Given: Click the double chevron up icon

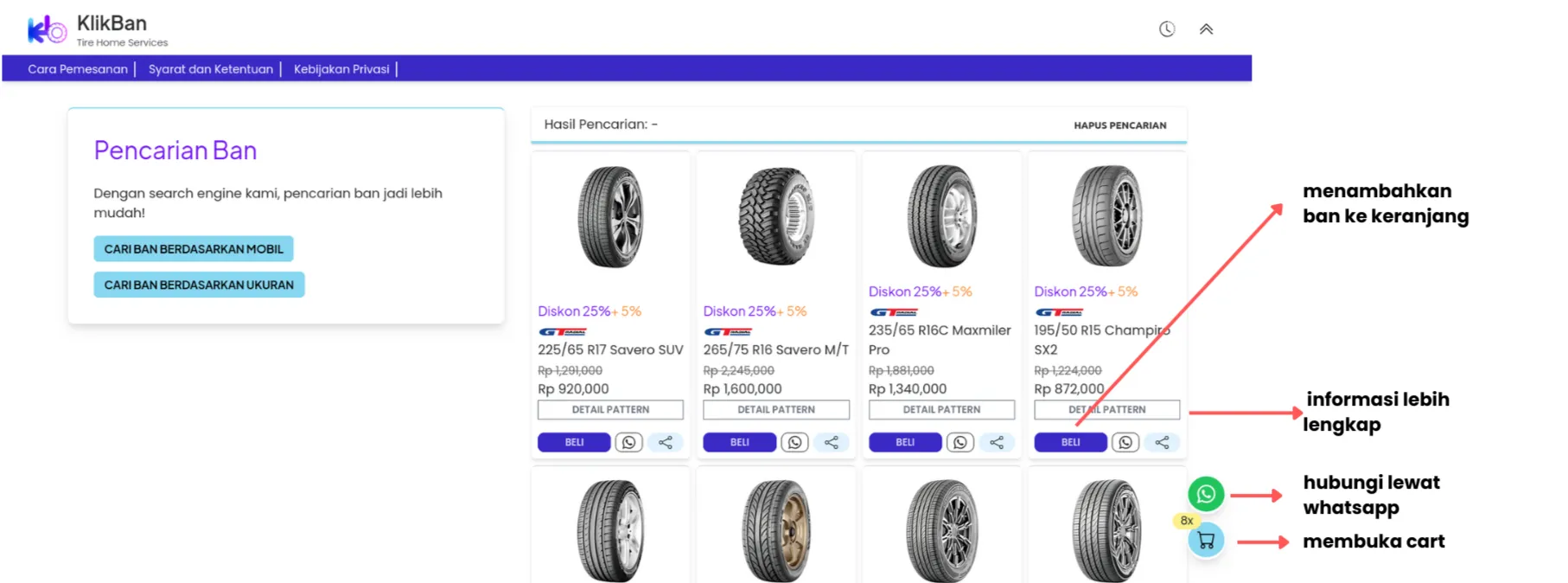Looking at the screenshot, I should point(1206,29).
